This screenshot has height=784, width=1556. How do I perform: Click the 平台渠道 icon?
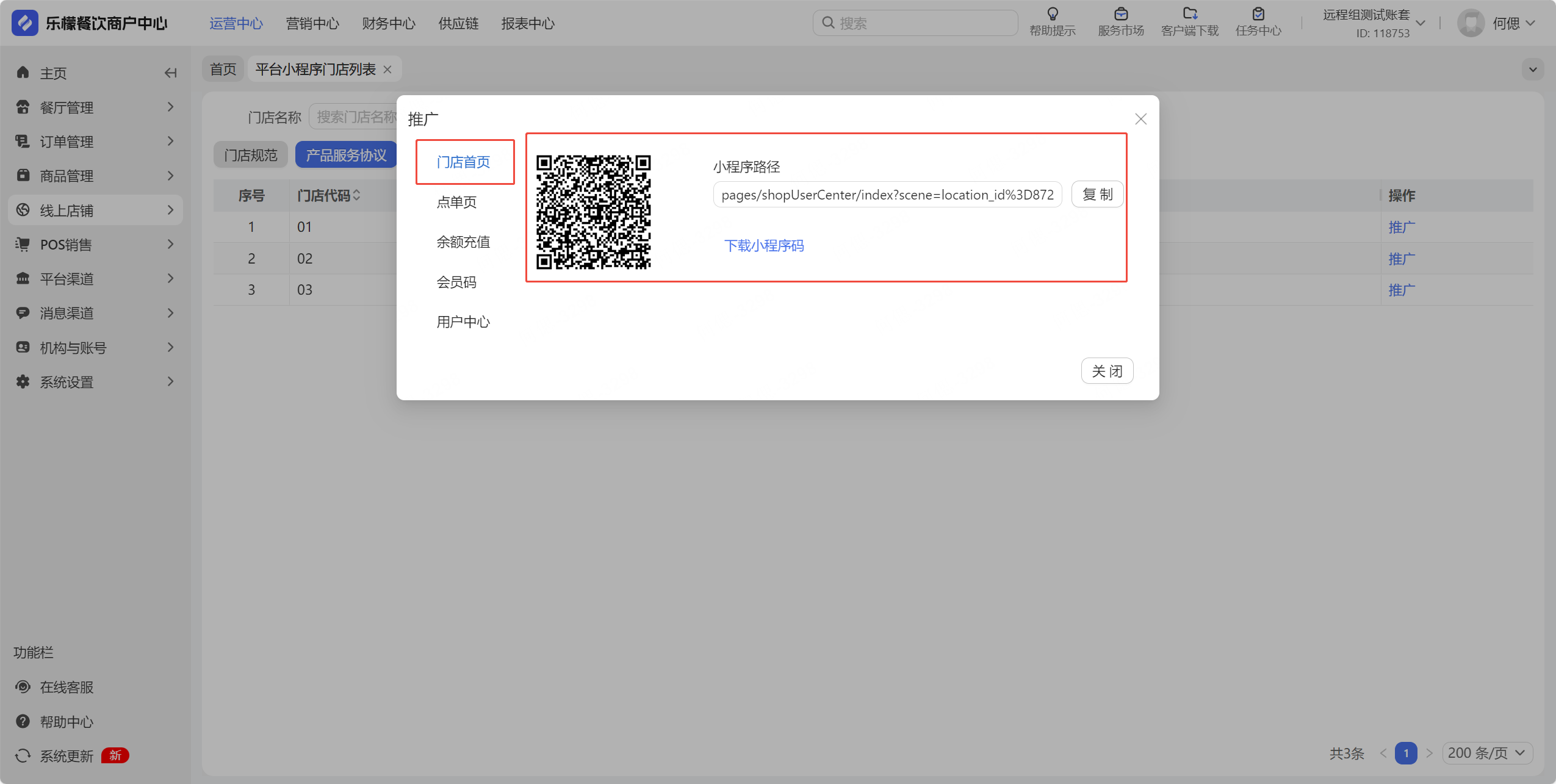23,279
